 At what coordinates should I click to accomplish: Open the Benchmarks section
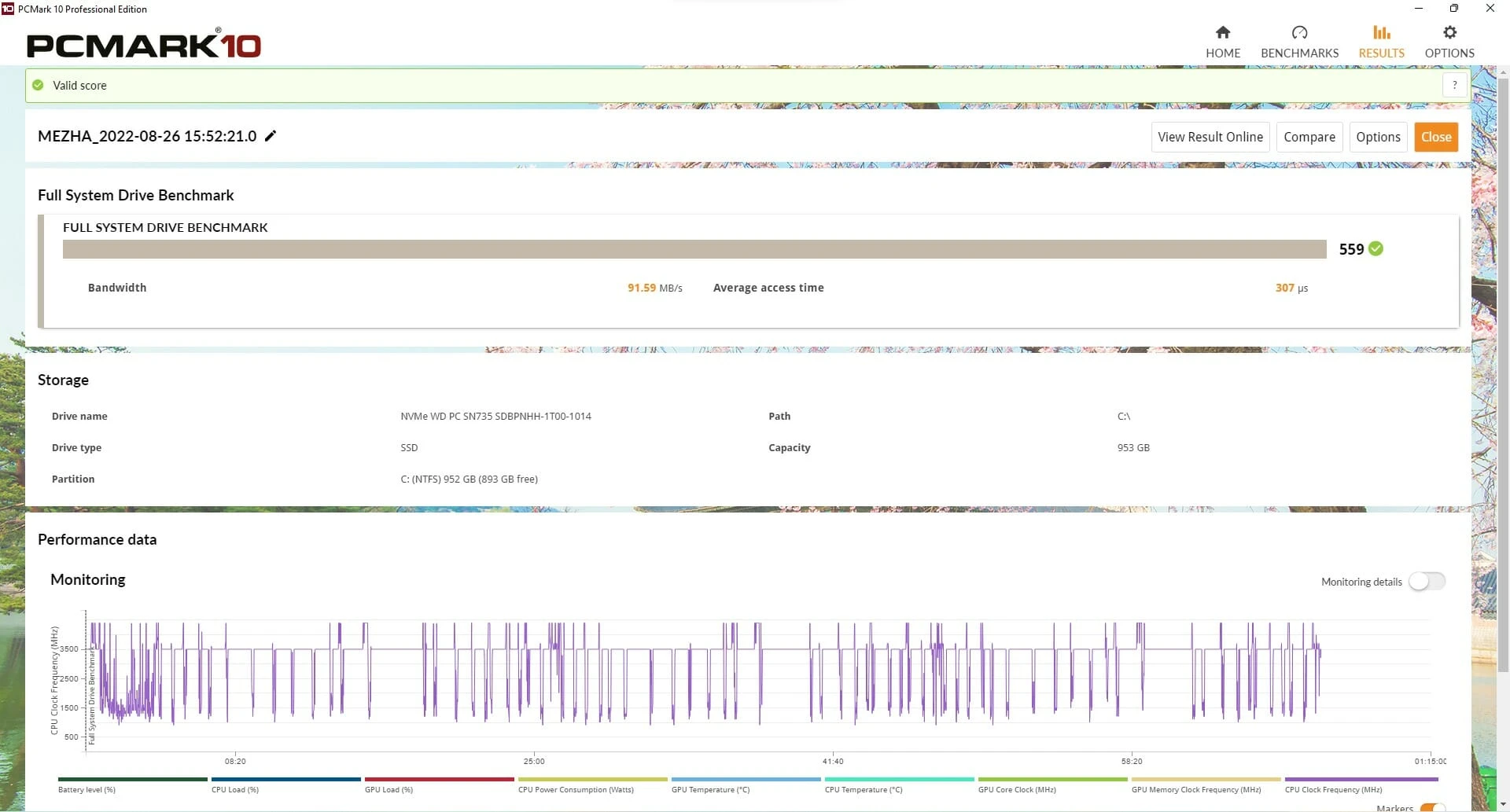1299,42
